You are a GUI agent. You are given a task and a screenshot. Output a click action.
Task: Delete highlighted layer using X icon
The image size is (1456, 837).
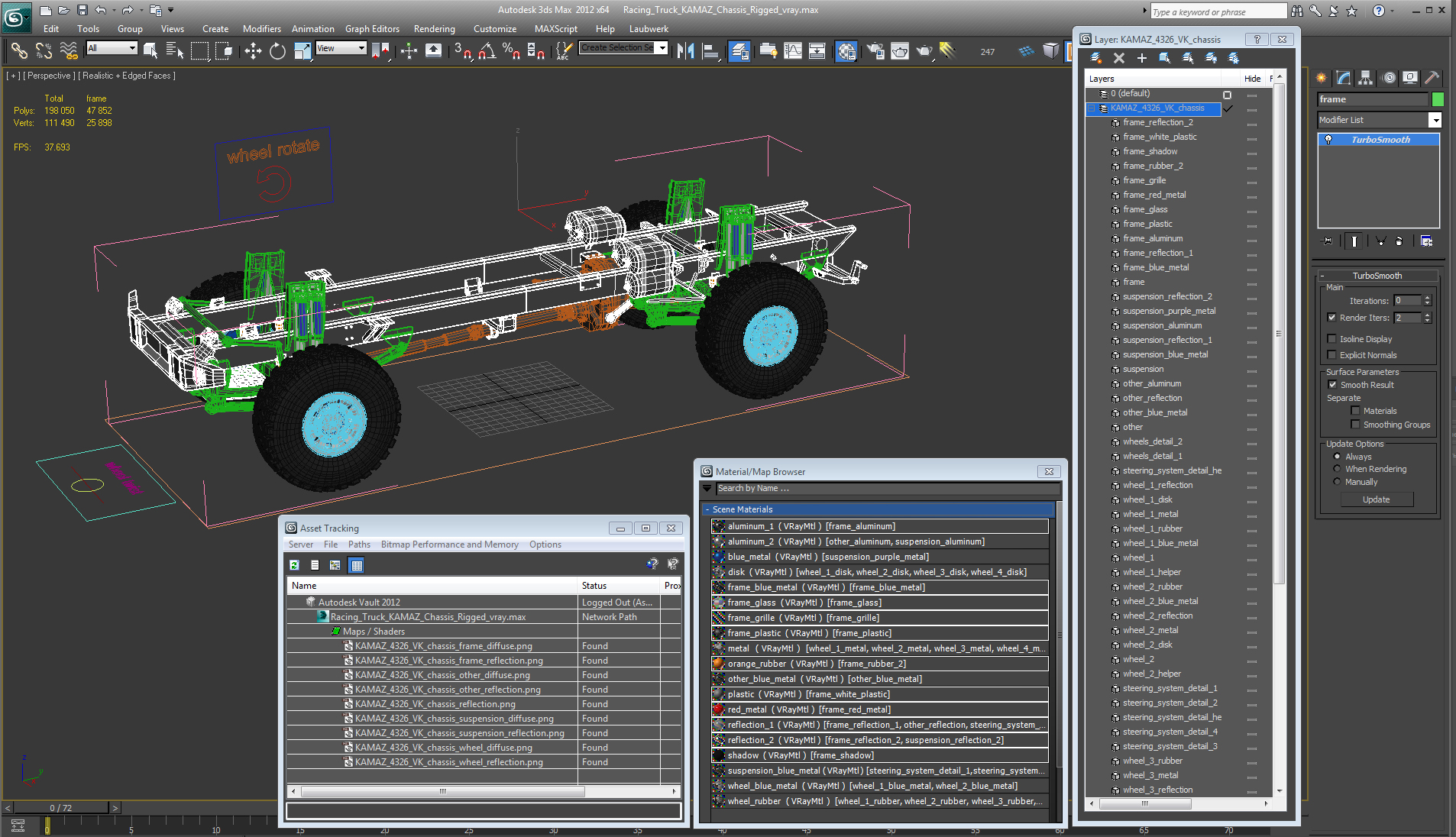coord(1119,58)
